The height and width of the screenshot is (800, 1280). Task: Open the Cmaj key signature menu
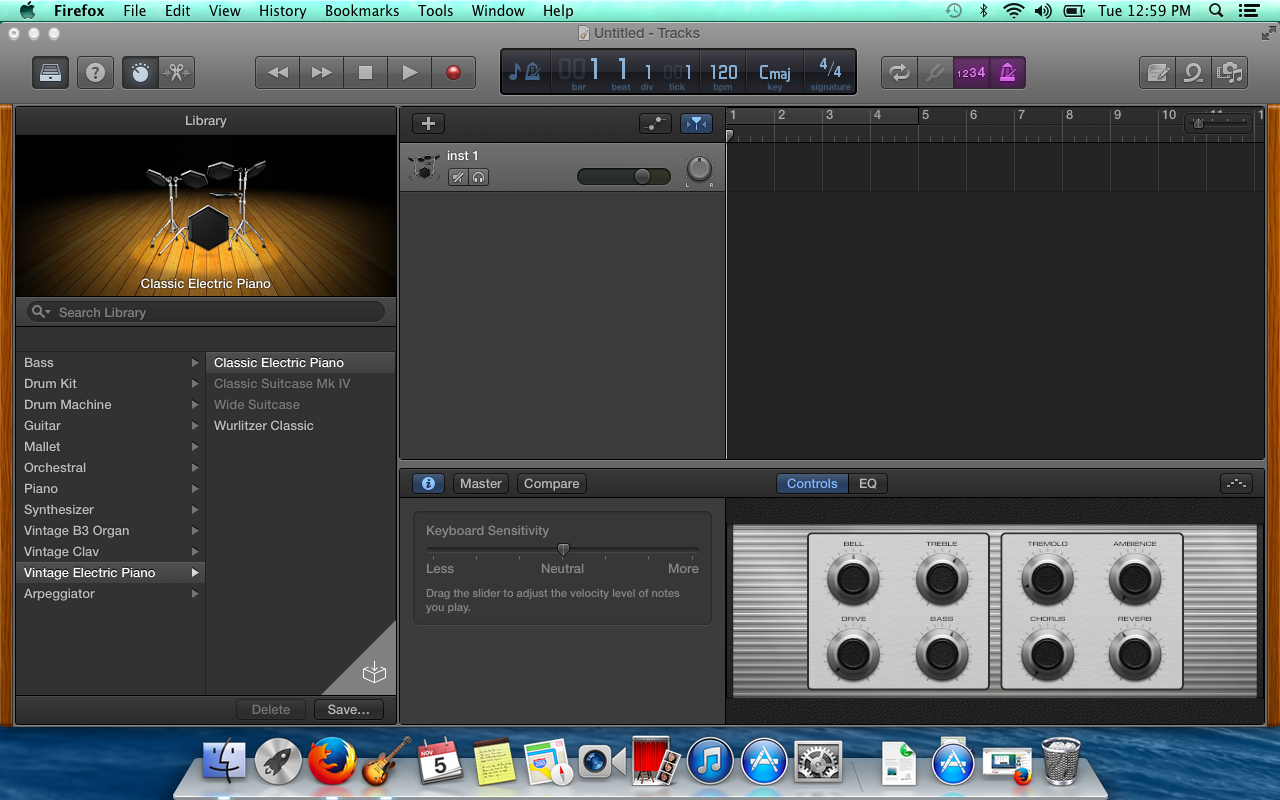774,73
